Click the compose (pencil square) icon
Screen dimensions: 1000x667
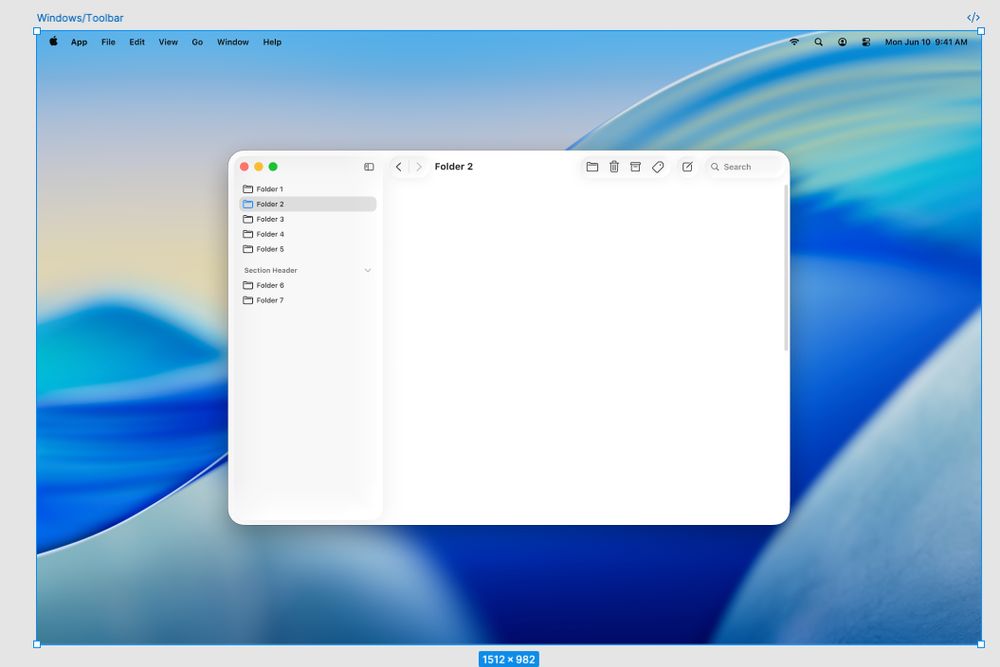pyautogui.click(x=687, y=167)
